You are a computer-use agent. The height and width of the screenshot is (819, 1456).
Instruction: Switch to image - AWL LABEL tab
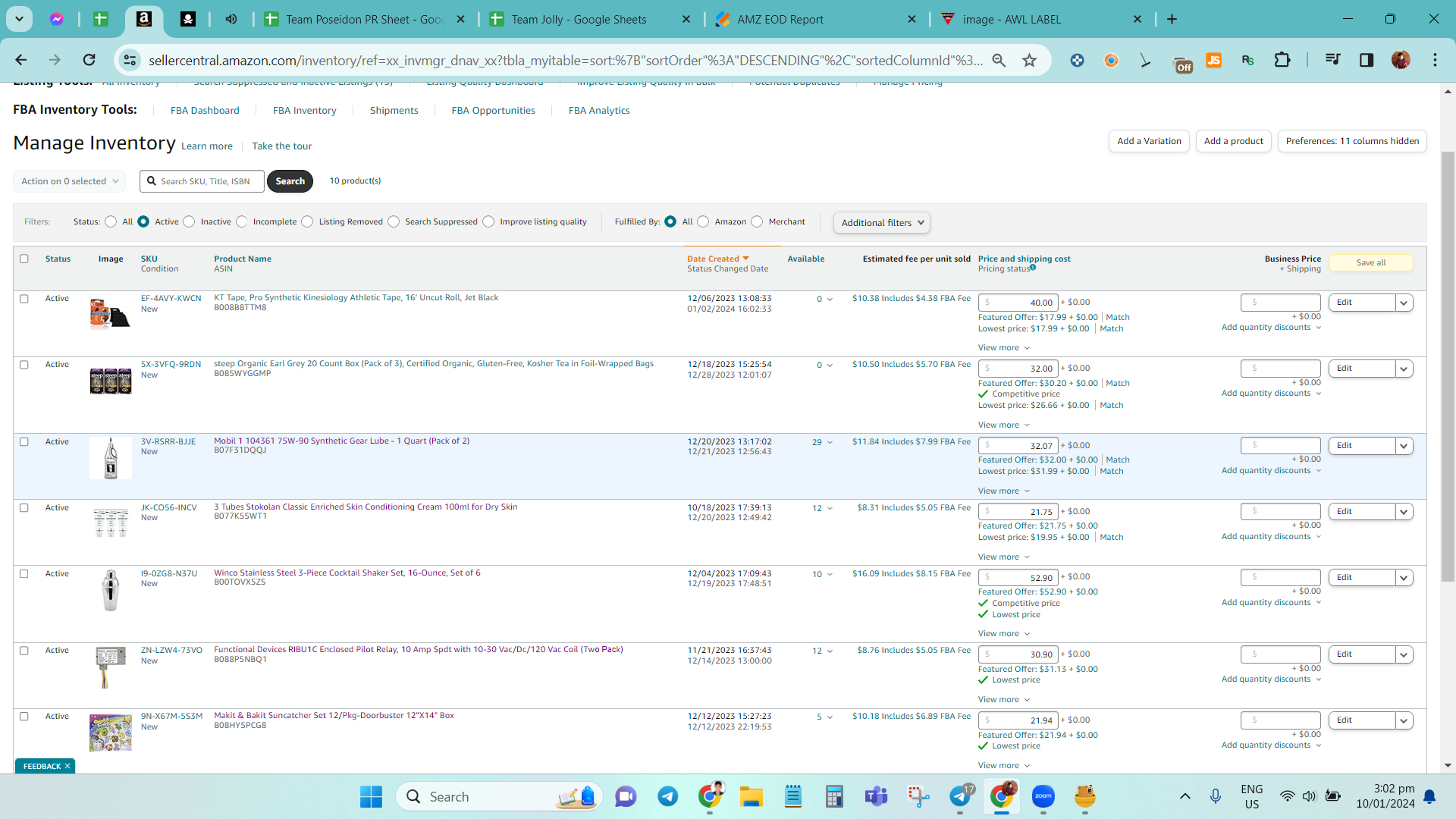[x=1042, y=19]
